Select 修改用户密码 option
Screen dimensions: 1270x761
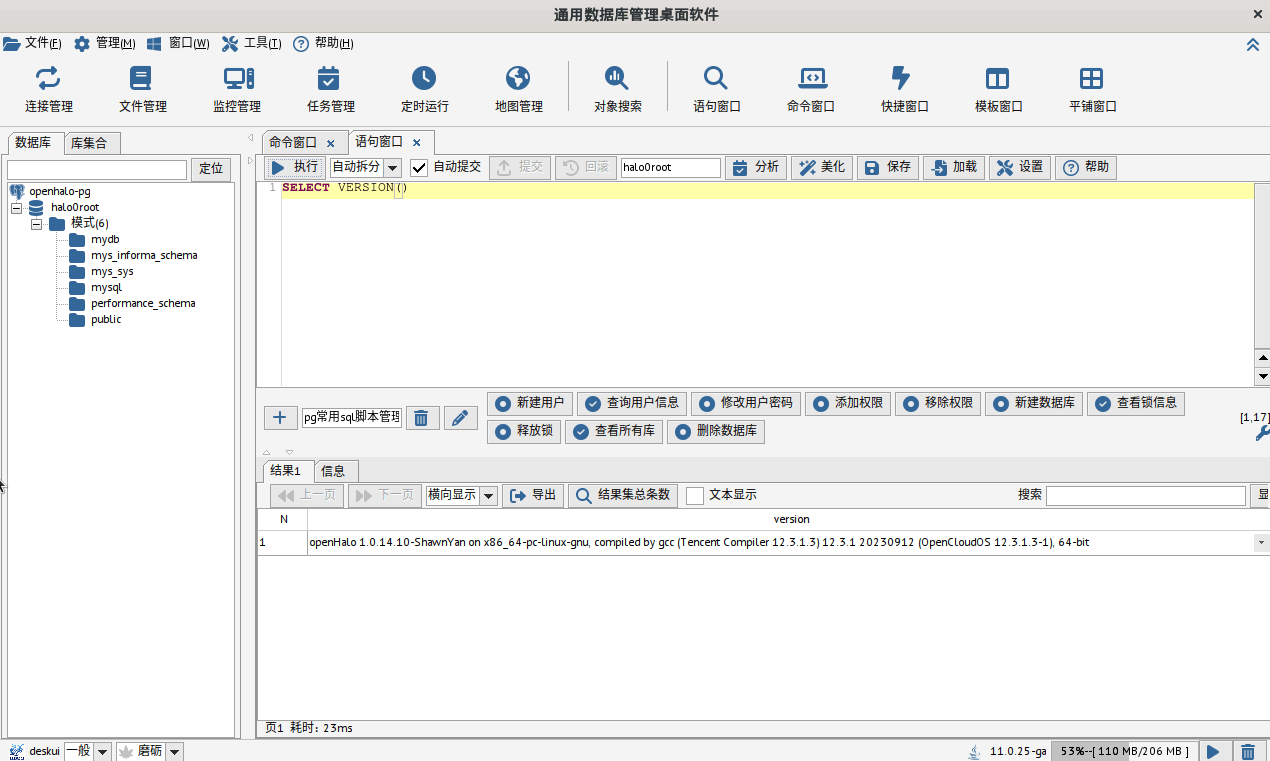tap(746, 403)
